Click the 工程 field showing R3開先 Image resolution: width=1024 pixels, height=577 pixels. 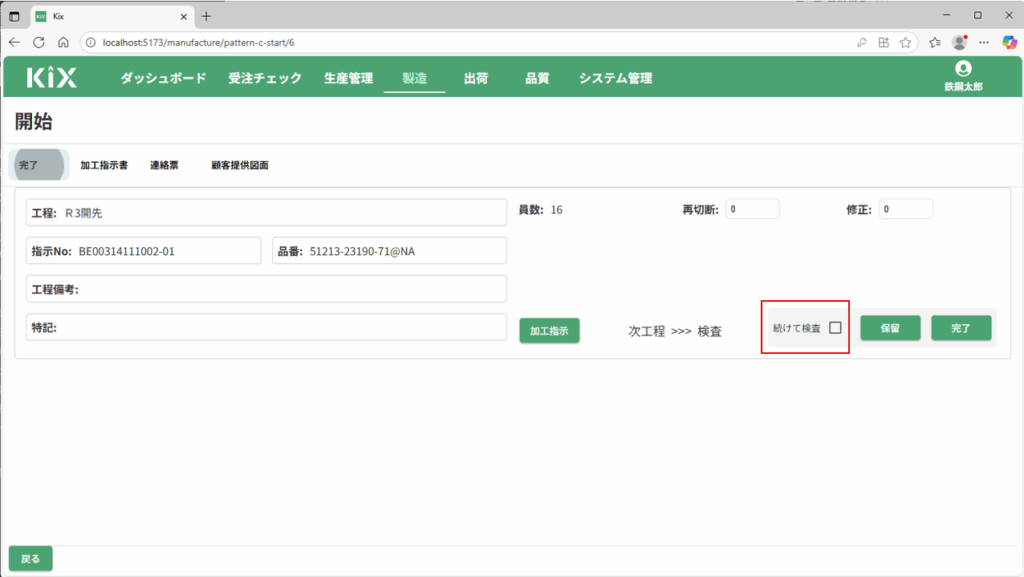pyautogui.click(x=266, y=213)
